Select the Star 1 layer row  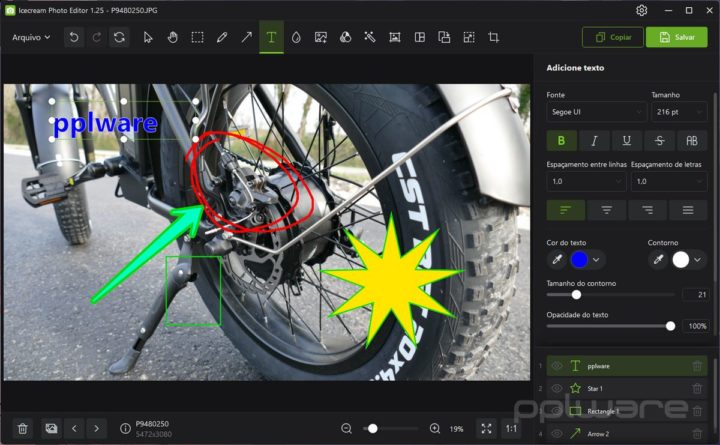(x=627, y=389)
